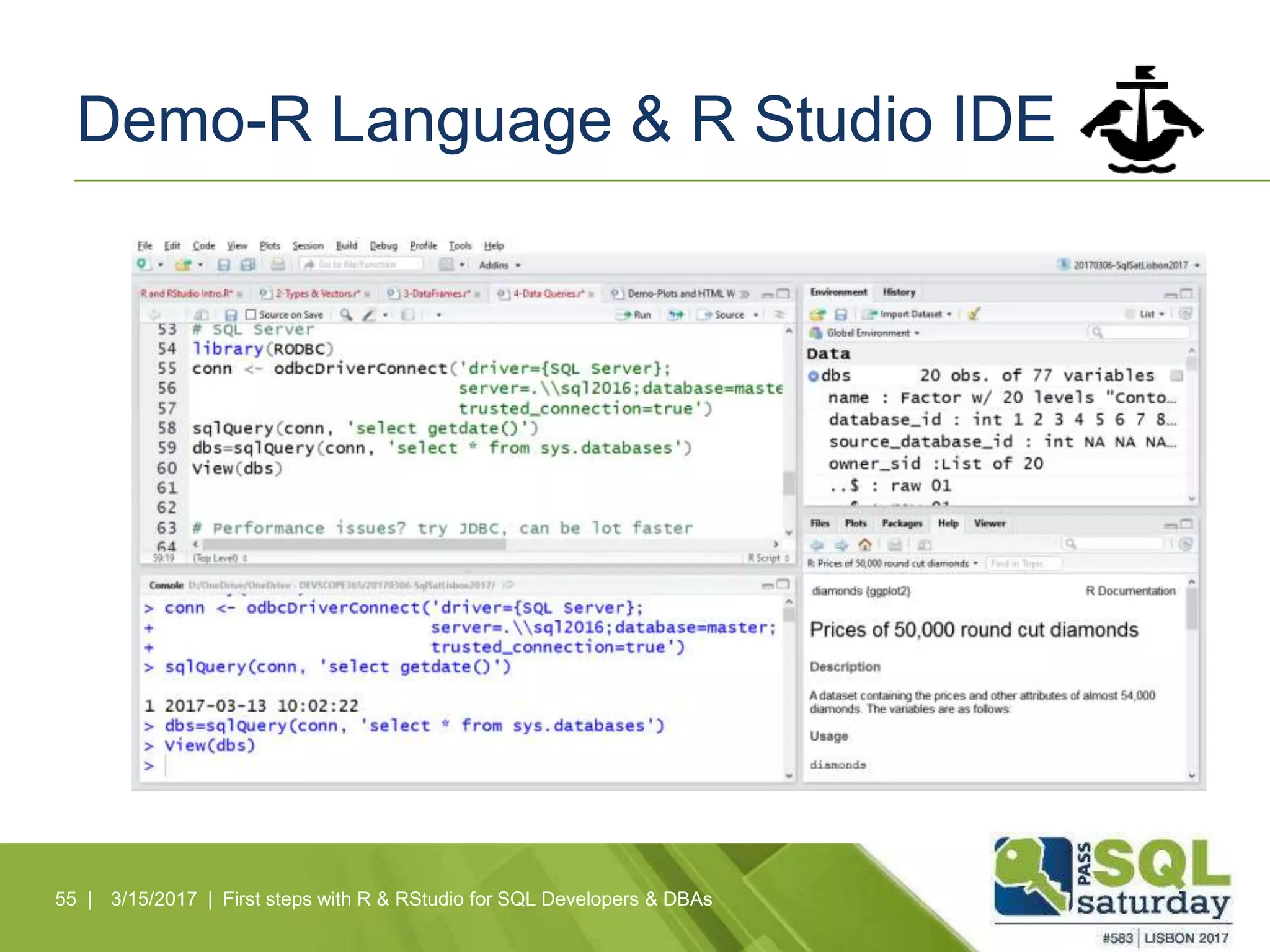1270x952 pixels.
Task: Click the code tools wand icon
Action: [369, 315]
